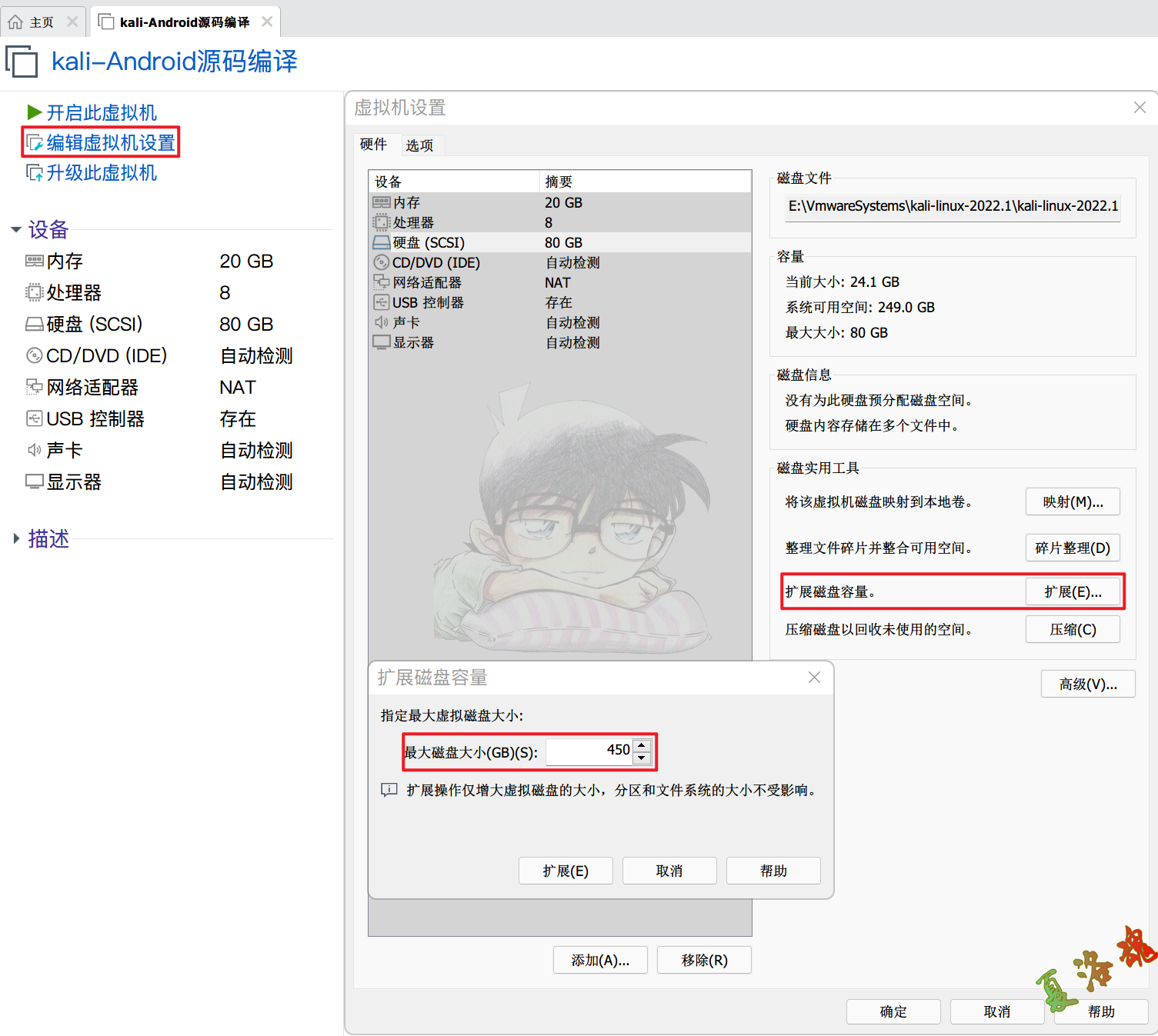Increase max disk size with up arrow
This screenshot has height=1036, width=1158.
[x=642, y=745]
